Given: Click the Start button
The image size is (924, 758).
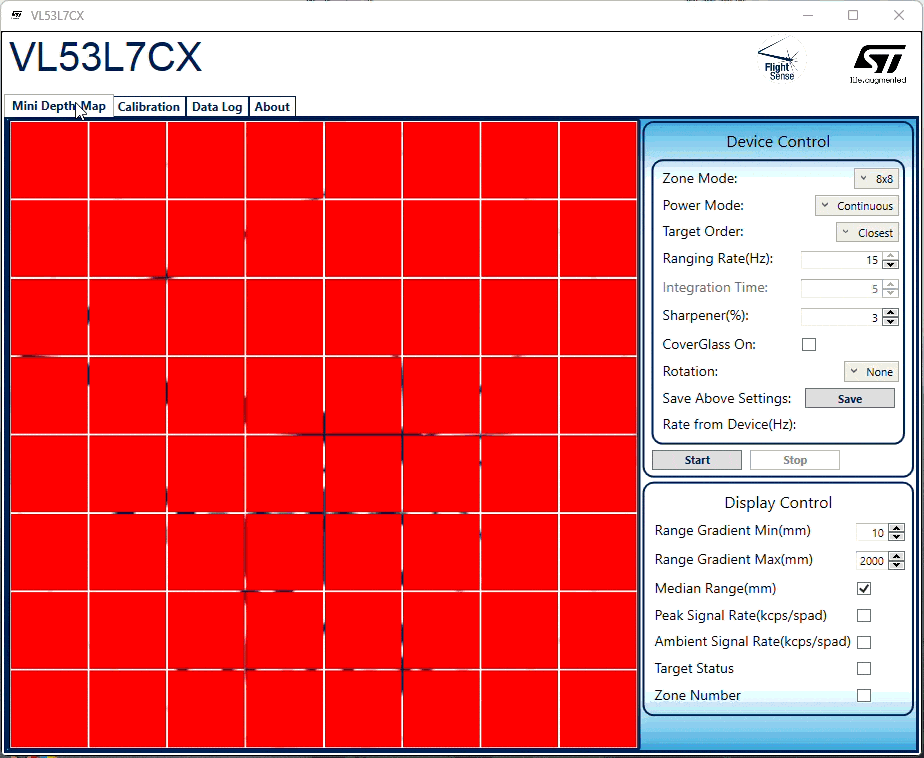Looking at the screenshot, I should (x=696, y=459).
